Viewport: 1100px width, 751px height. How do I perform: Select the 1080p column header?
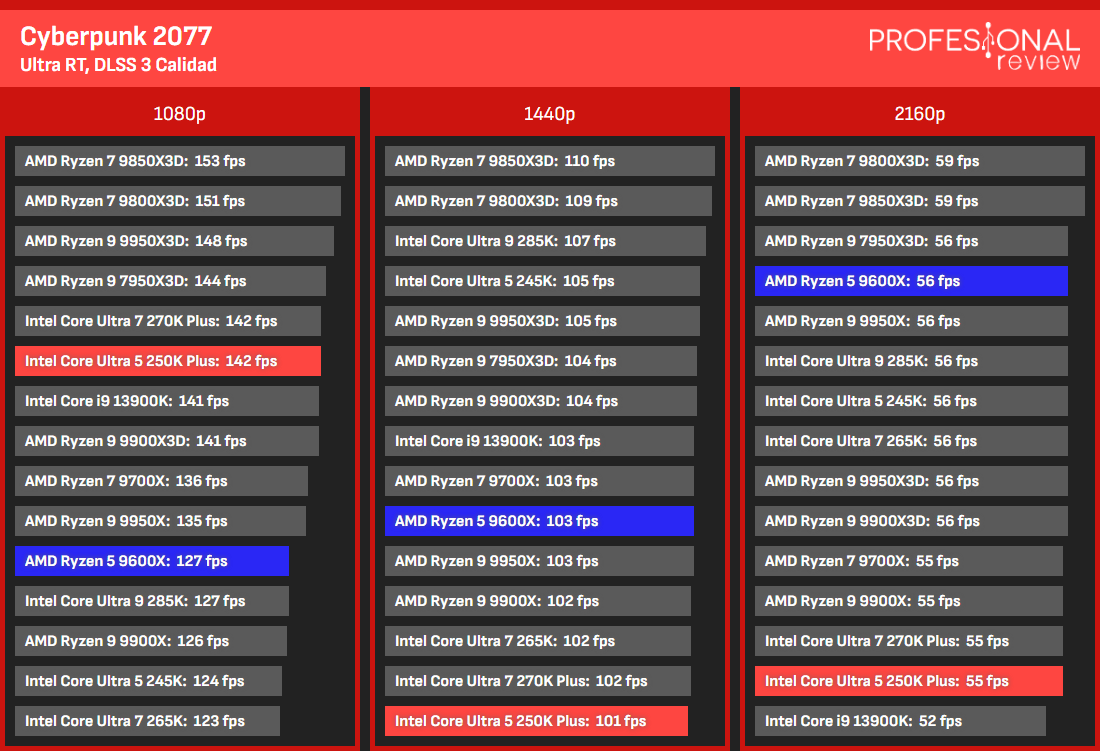tap(180, 114)
